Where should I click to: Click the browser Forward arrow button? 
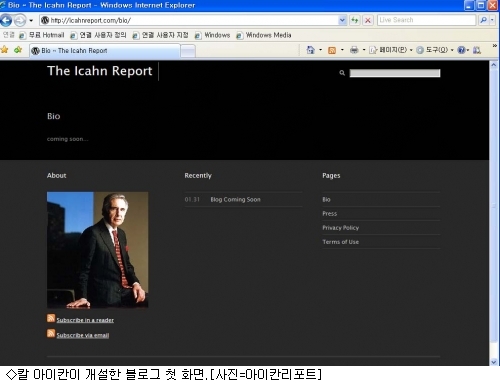[x=20, y=21]
